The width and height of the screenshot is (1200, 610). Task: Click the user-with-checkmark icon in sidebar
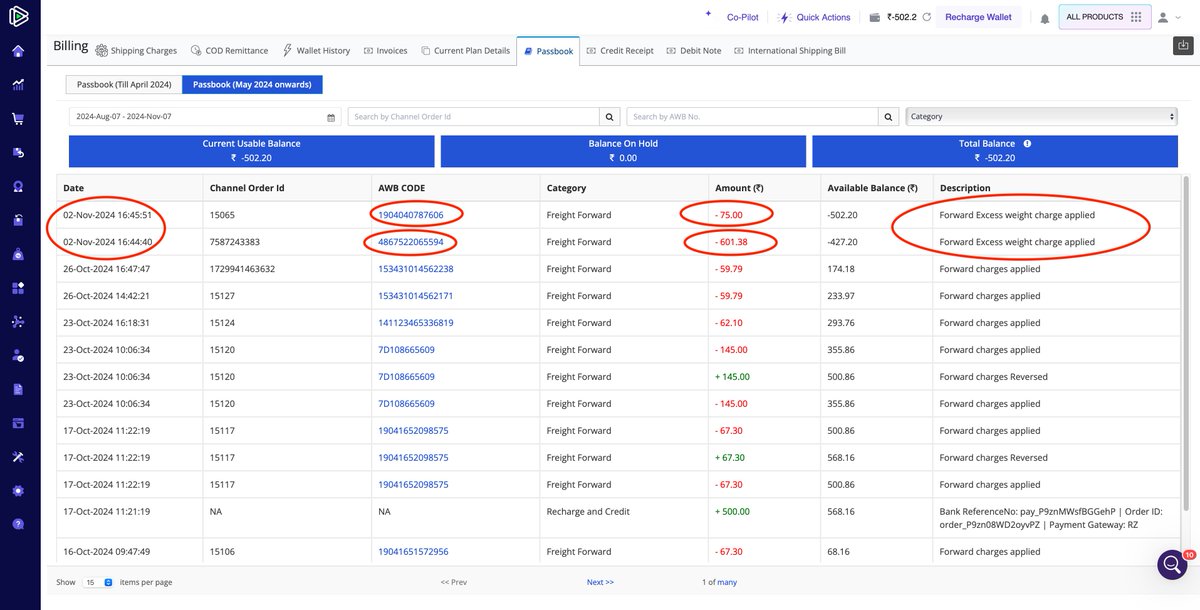tap(18, 355)
